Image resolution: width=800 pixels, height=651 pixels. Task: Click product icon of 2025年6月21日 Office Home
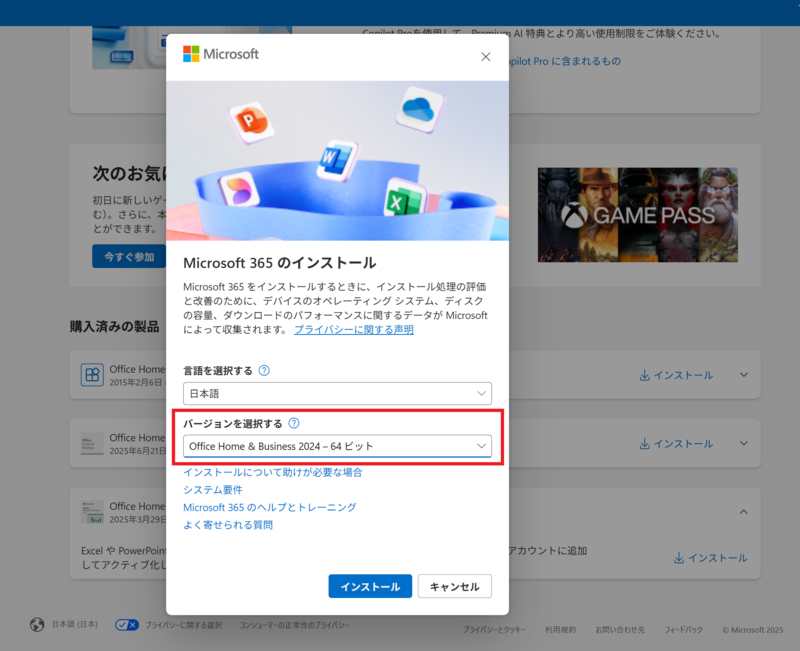pos(92,444)
